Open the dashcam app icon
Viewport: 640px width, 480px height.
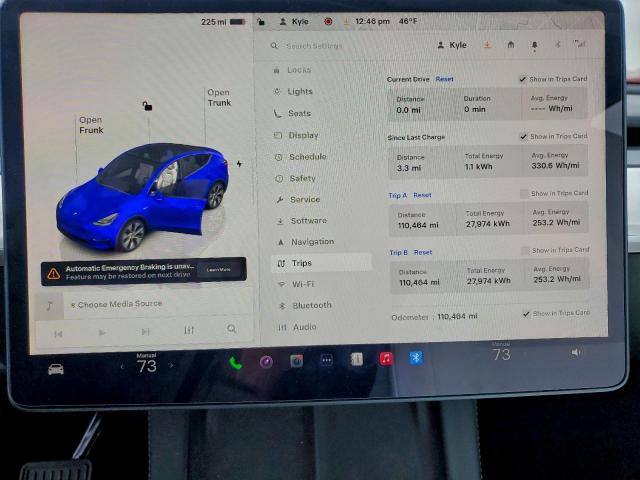click(296, 361)
